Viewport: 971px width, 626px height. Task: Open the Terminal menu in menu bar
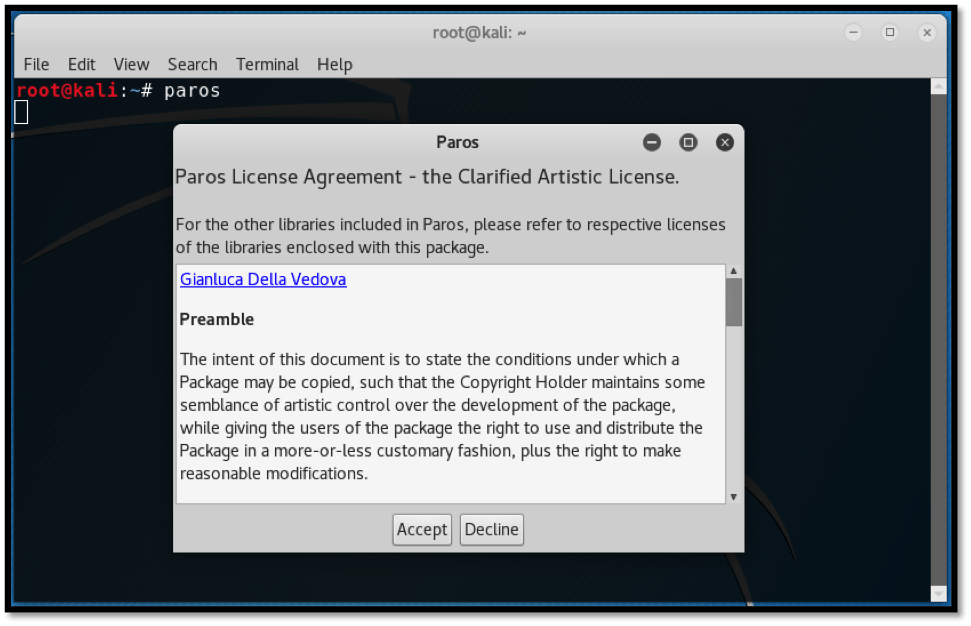[x=267, y=64]
